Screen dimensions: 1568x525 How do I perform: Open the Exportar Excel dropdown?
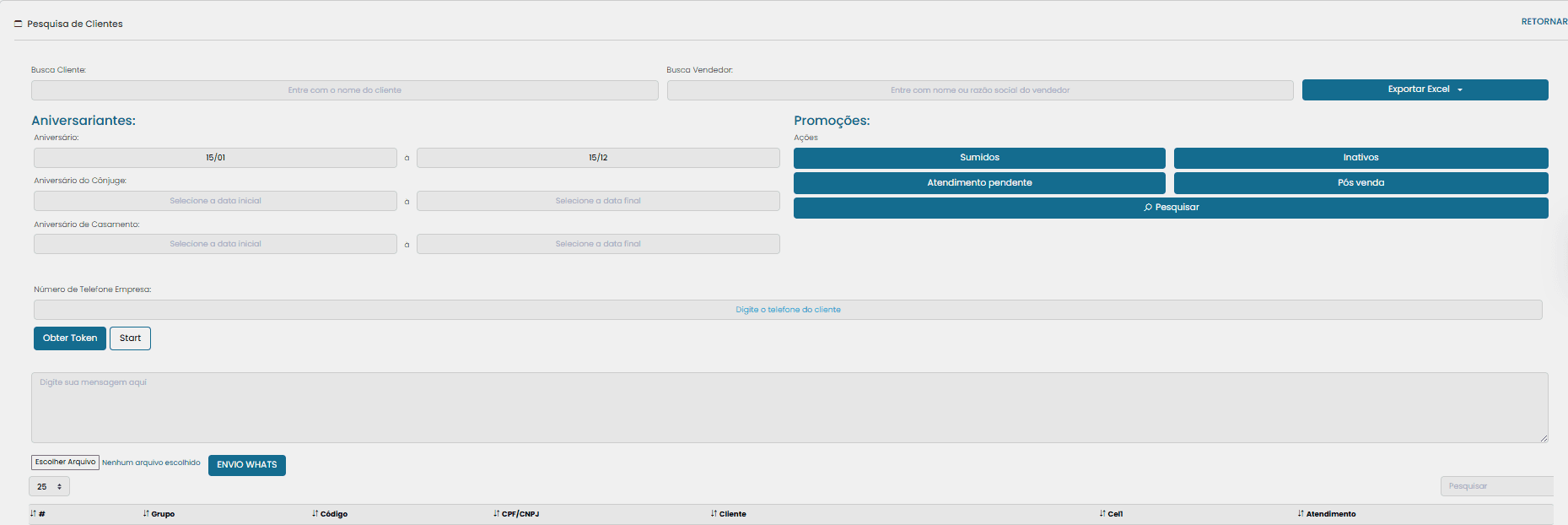(1425, 89)
